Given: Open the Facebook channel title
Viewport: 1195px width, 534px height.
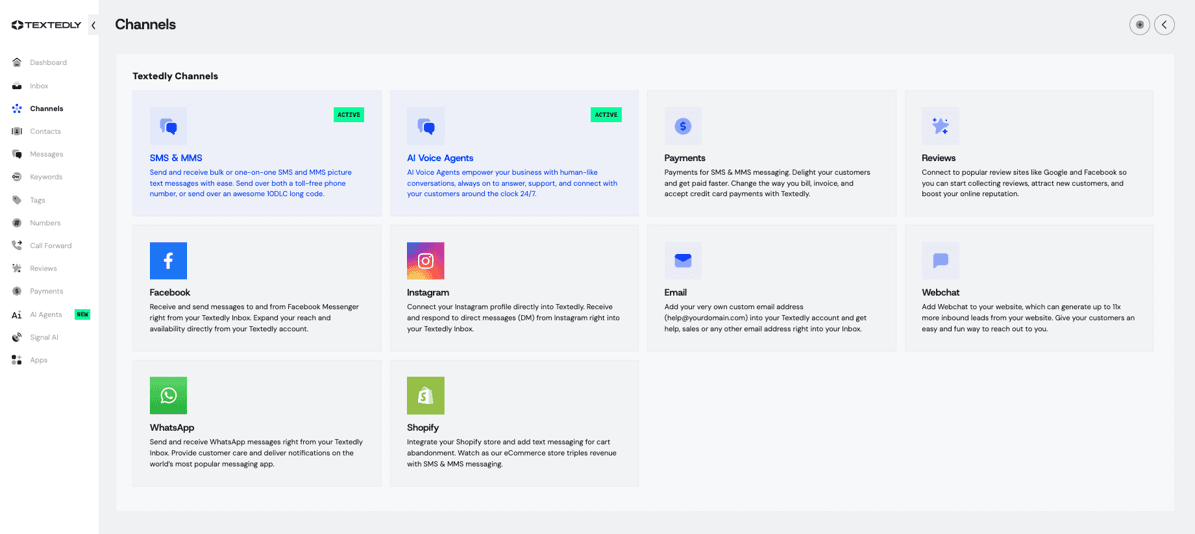Looking at the screenshot, I should click(x=170, y=293).
